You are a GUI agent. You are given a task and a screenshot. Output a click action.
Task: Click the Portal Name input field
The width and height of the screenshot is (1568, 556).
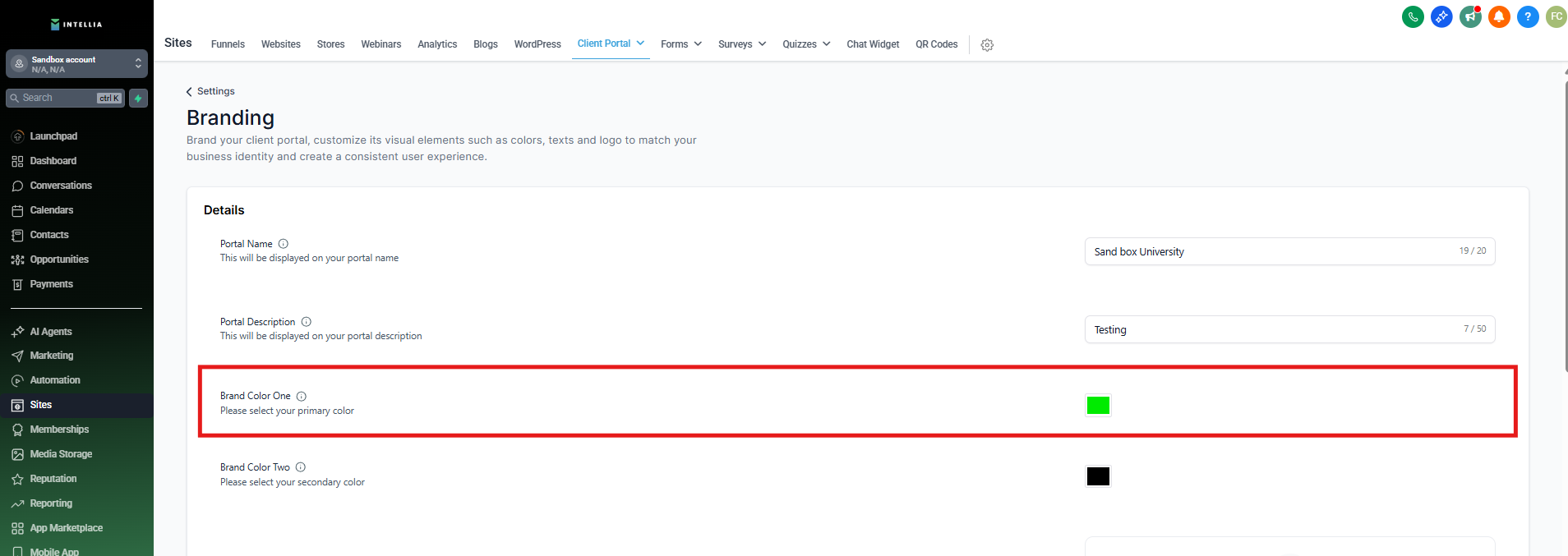(1289, 251)
